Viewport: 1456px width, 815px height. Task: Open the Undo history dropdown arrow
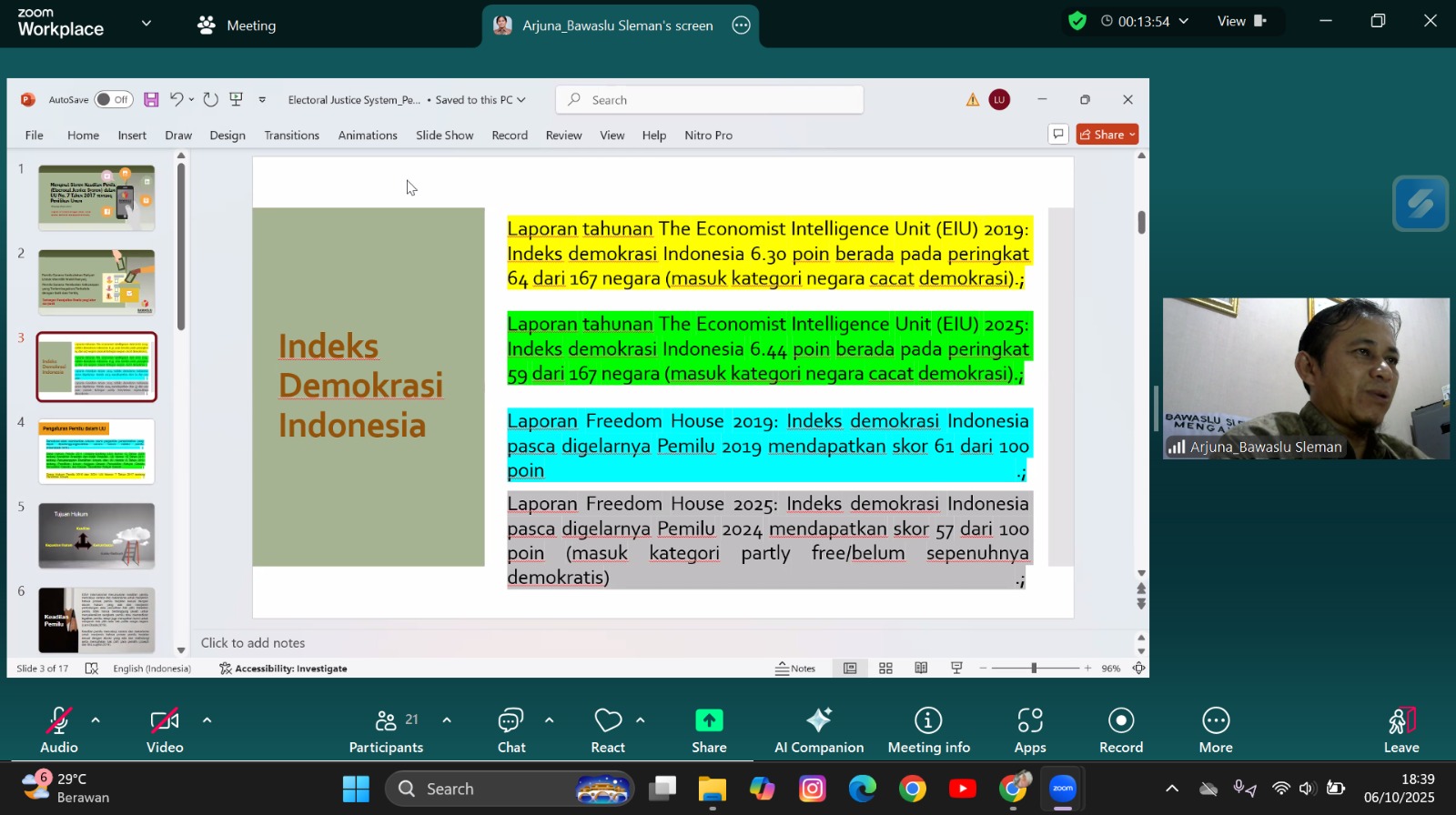pos(191,100)
